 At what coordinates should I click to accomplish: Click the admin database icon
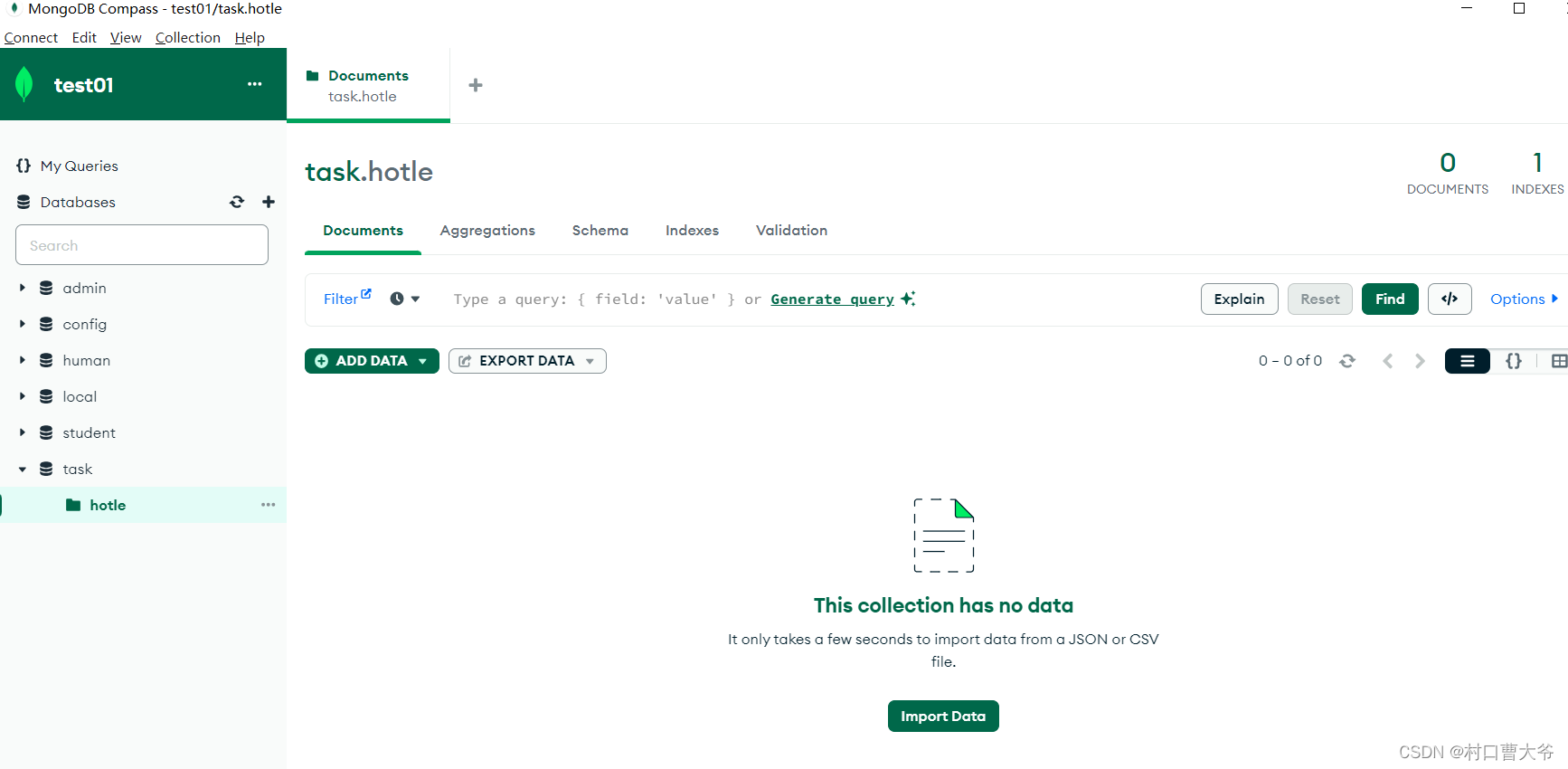pos(46,288)
